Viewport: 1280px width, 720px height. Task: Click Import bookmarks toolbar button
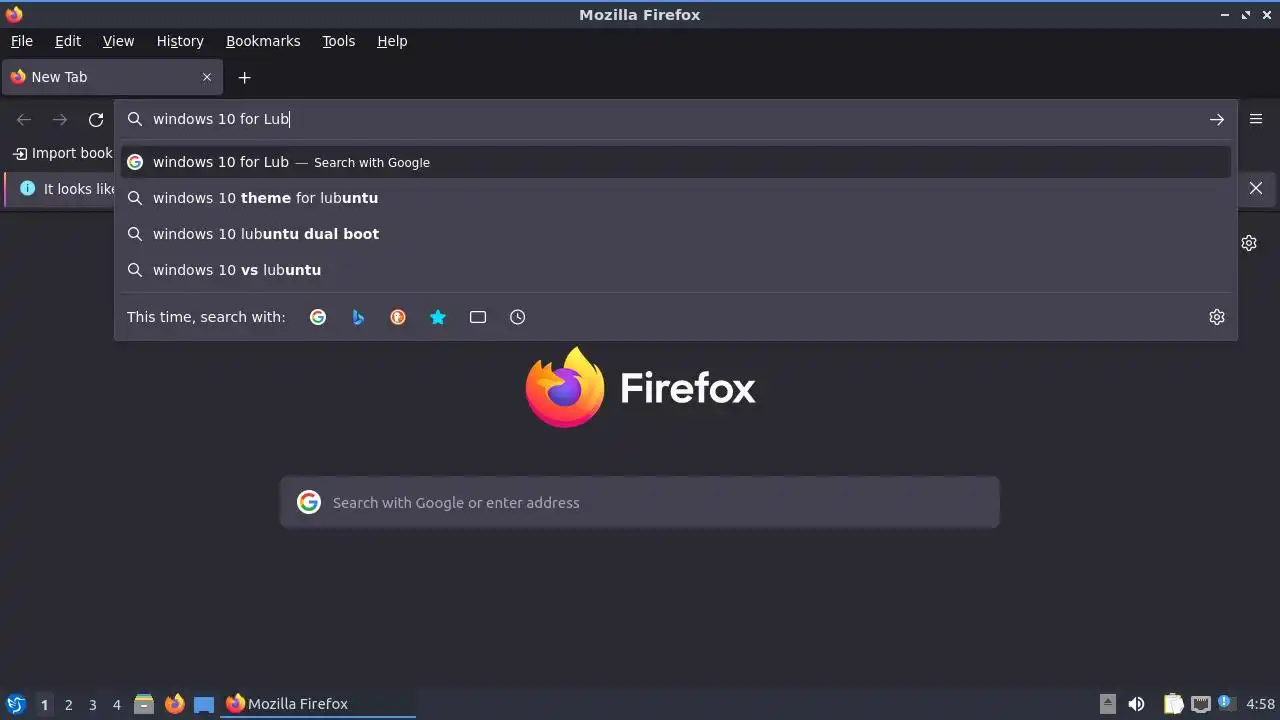[63, 153]
